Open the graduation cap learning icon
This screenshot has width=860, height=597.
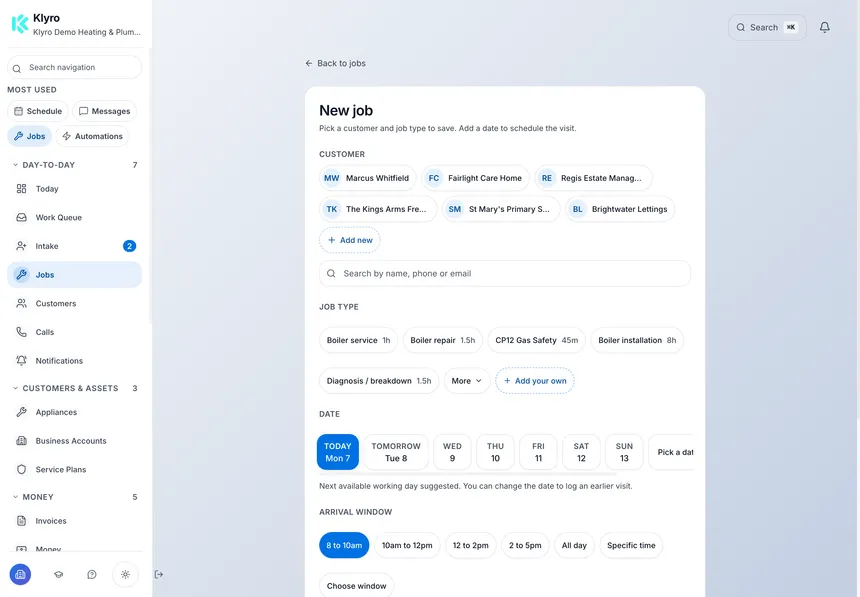tap(58, 575)
